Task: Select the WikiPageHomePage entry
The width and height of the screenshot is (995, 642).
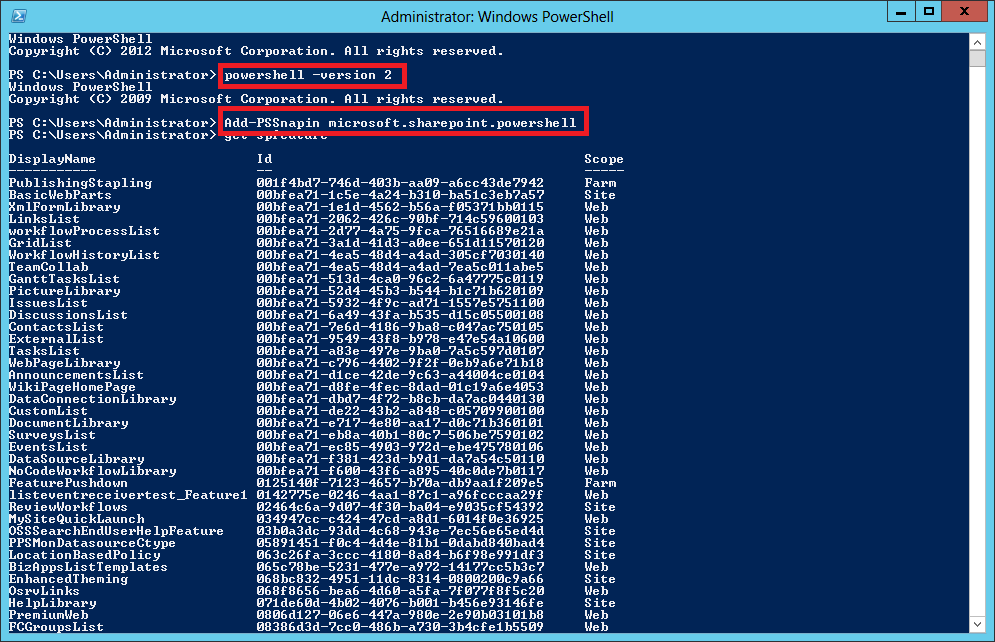Action: tap(72, 387)
